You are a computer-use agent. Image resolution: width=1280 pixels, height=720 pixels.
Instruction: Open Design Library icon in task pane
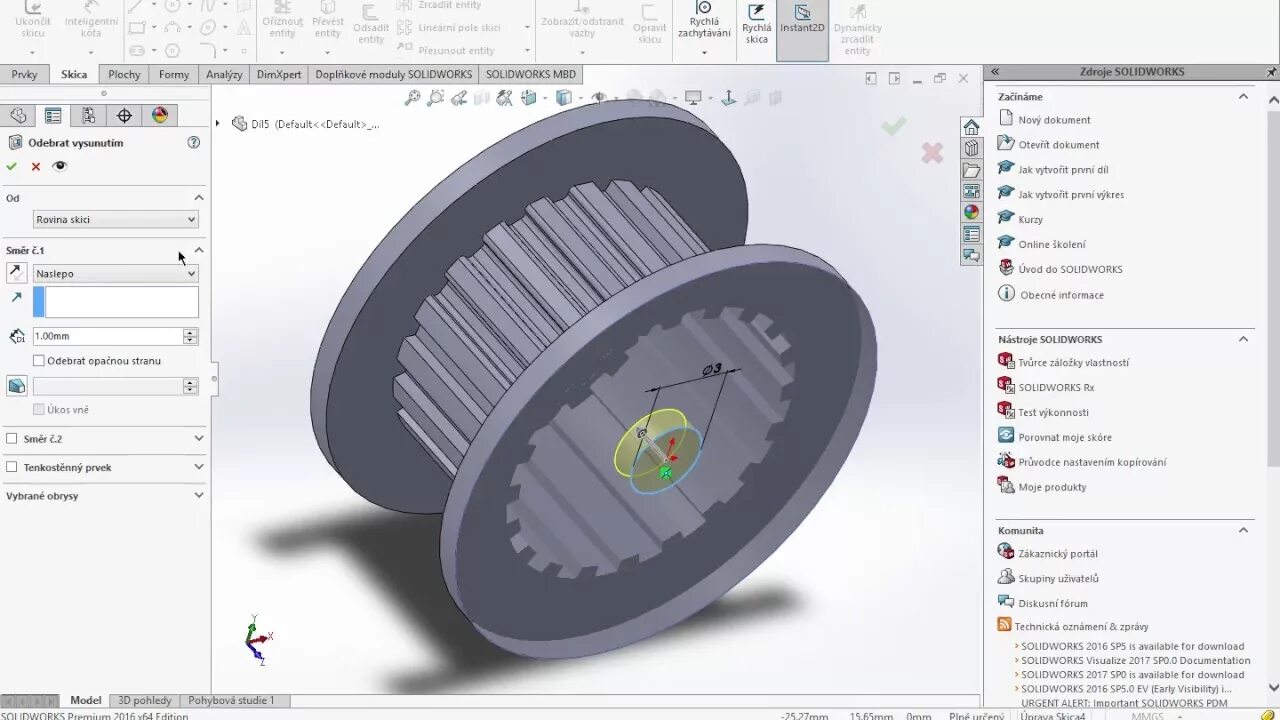point(971,148)
